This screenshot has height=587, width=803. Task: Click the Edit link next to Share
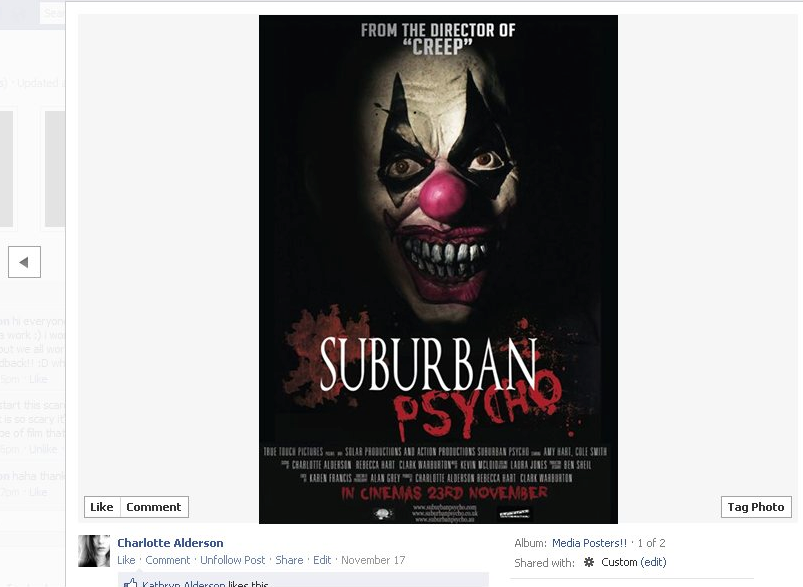[322, 560]
